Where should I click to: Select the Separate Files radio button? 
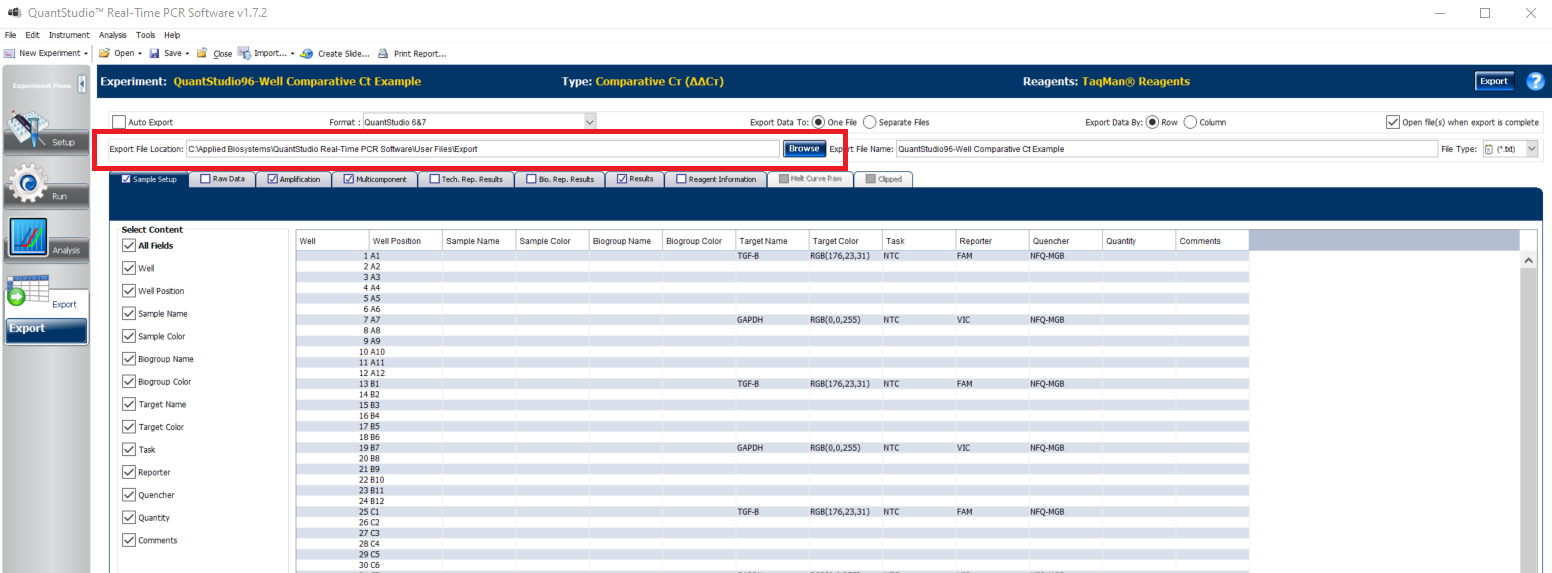869,122
